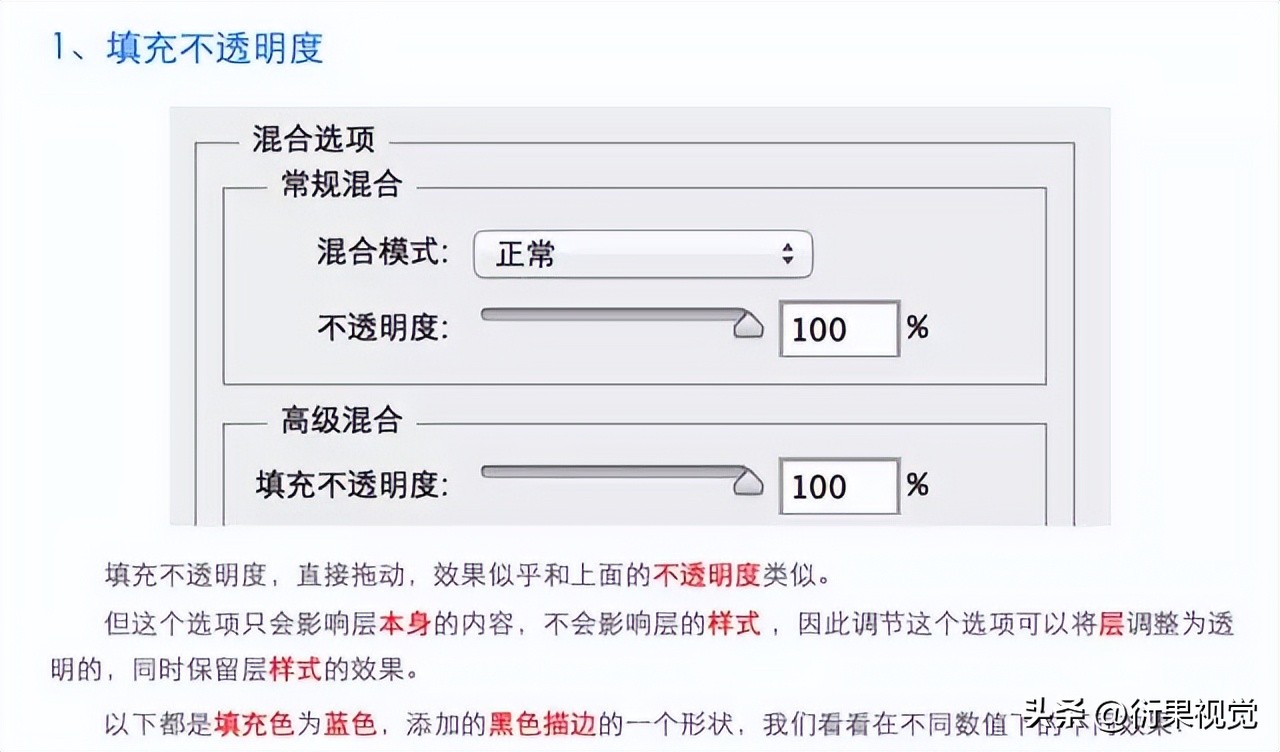
Task: Click the 填充不透明度 slider handle
Action: point(748,481)
